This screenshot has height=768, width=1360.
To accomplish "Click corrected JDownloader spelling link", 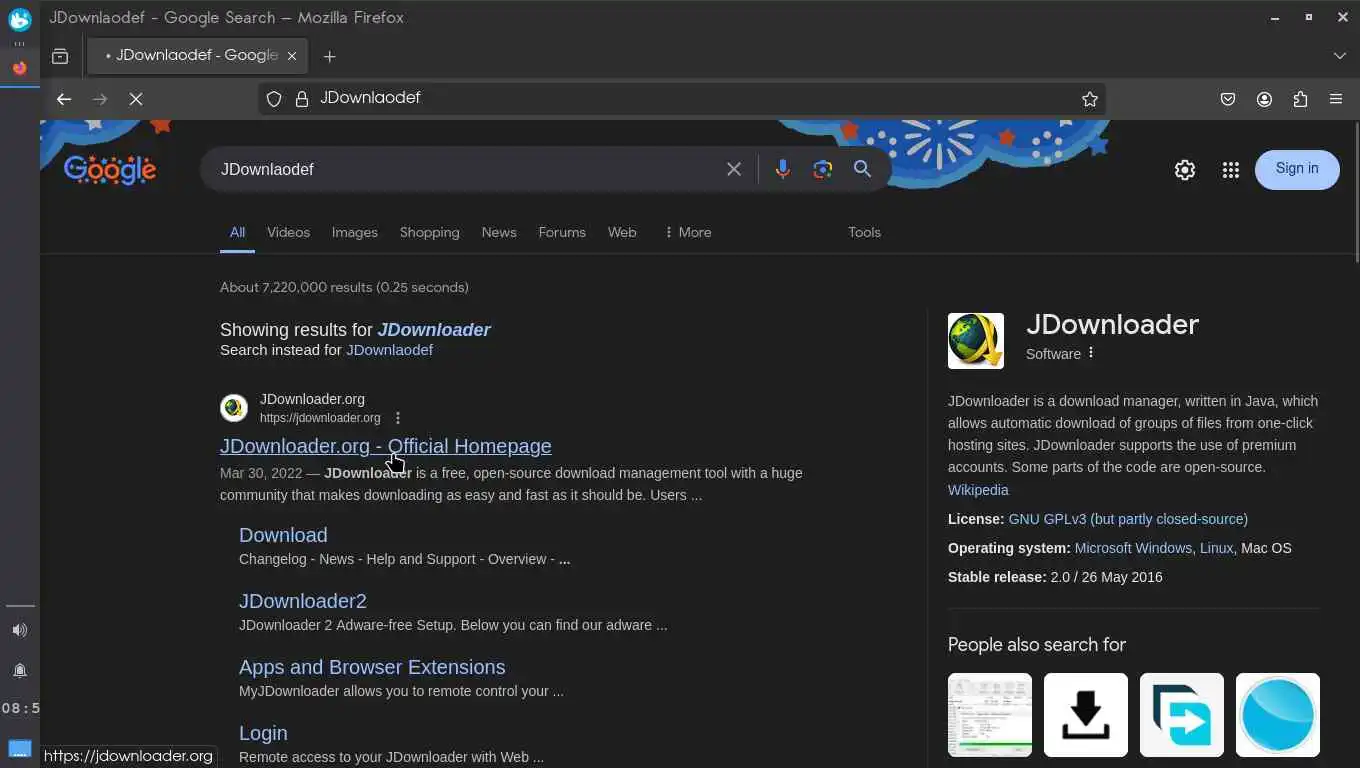I will 434,330.
